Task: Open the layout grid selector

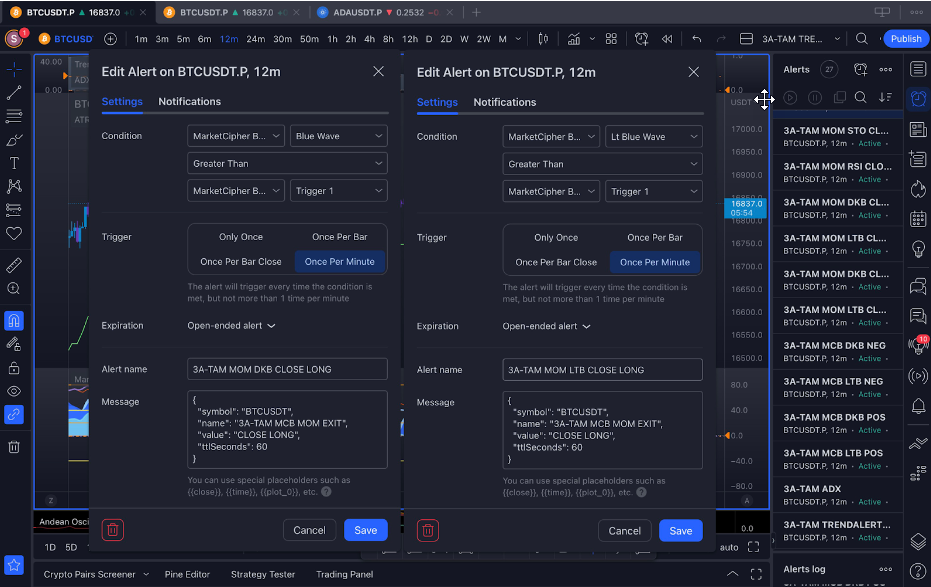Action: pyautogui.click(x=611, y=39)
